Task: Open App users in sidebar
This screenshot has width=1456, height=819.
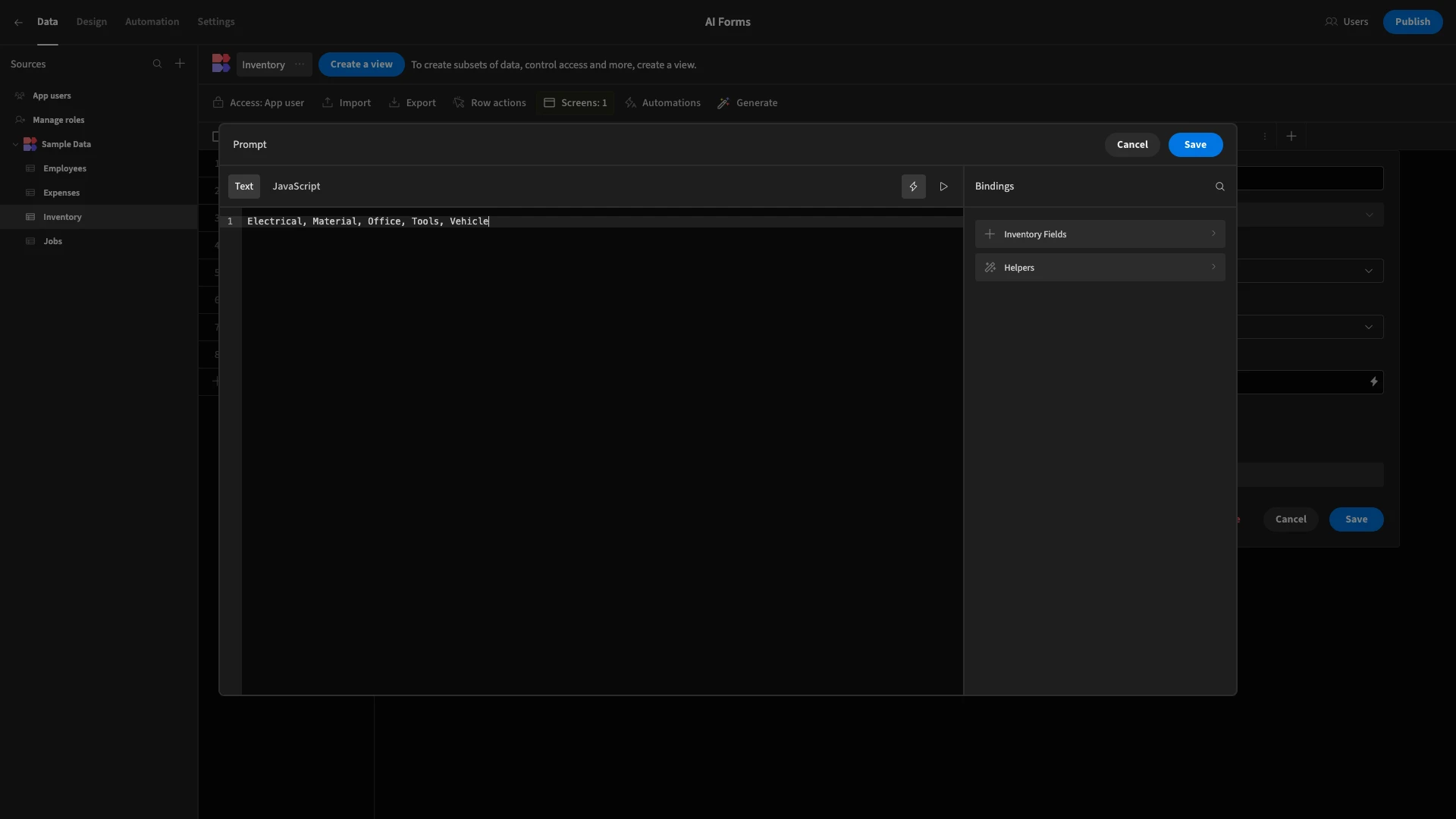Action: 99,96
